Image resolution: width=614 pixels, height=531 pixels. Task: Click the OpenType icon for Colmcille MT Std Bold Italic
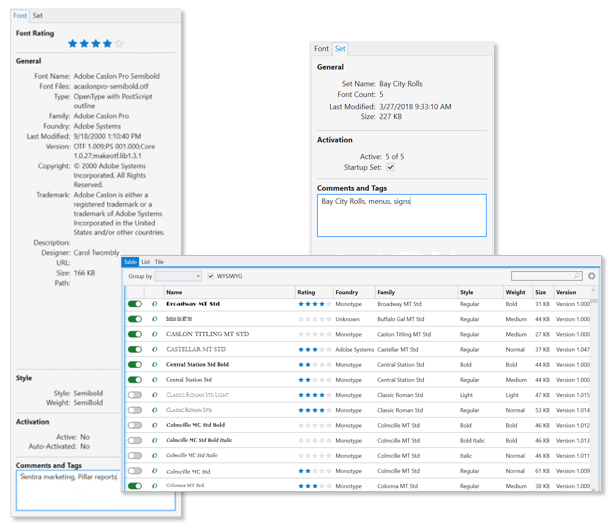(155, 441)
